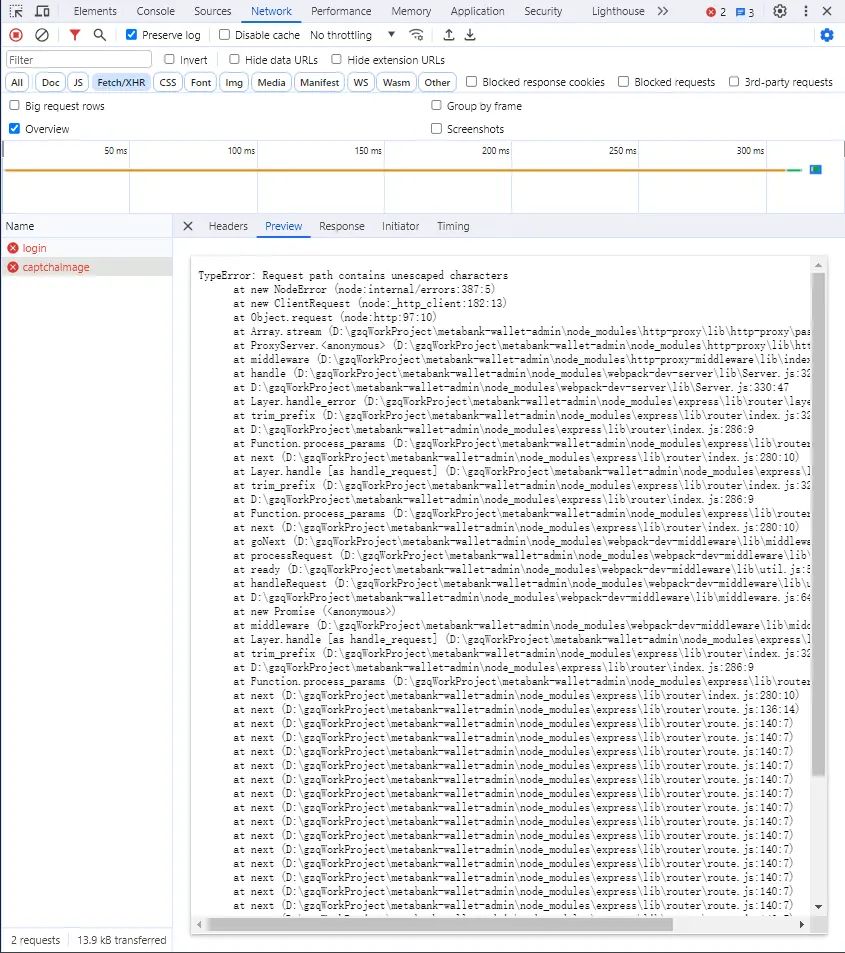Enable Disable cache checkbox
The width and height of the screenshot is (845, 953).
[x=224, y=35]
